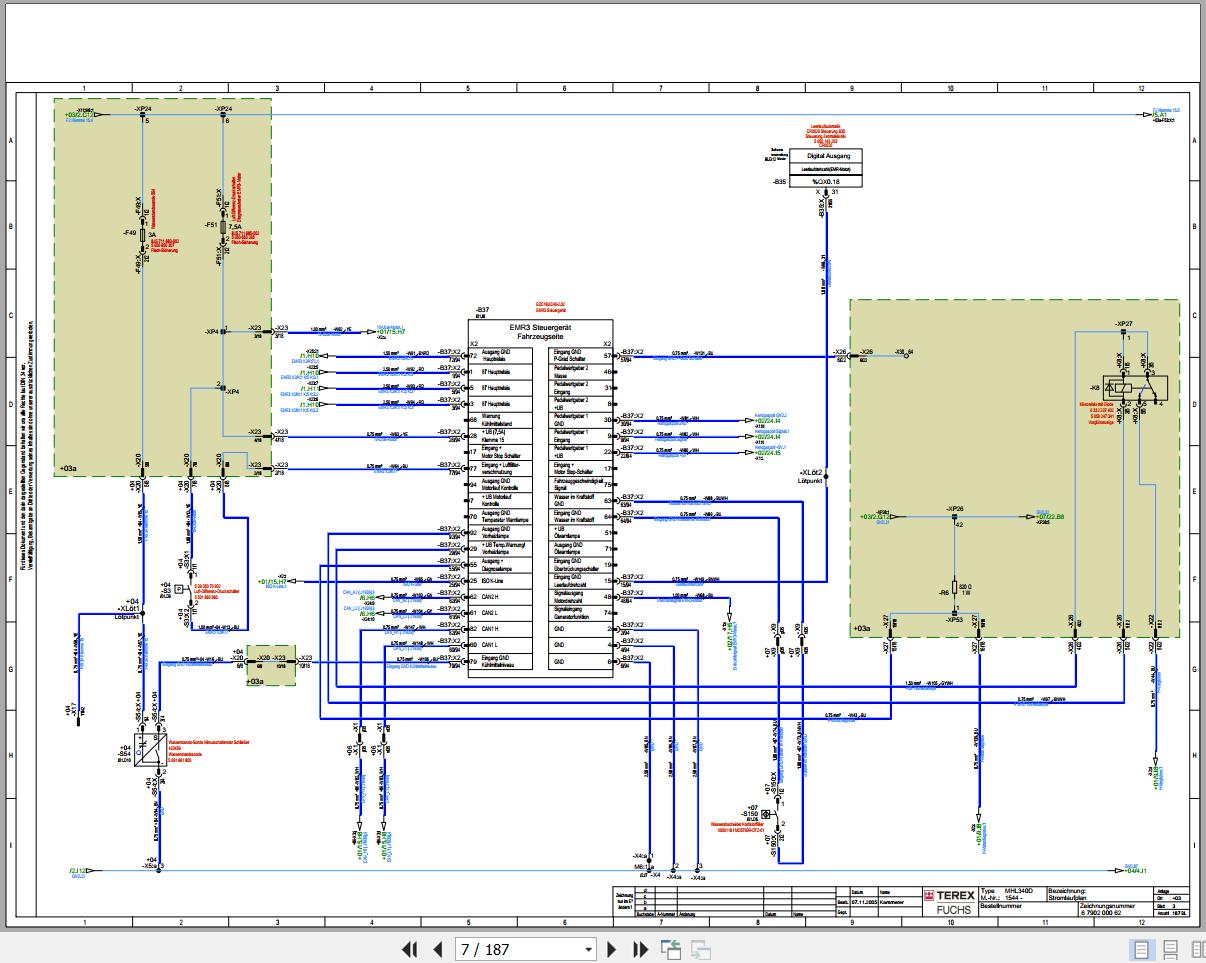Select the extract-page icon with the green arrow
Viewport: 1206px width, 963px height.
[671, 949]
